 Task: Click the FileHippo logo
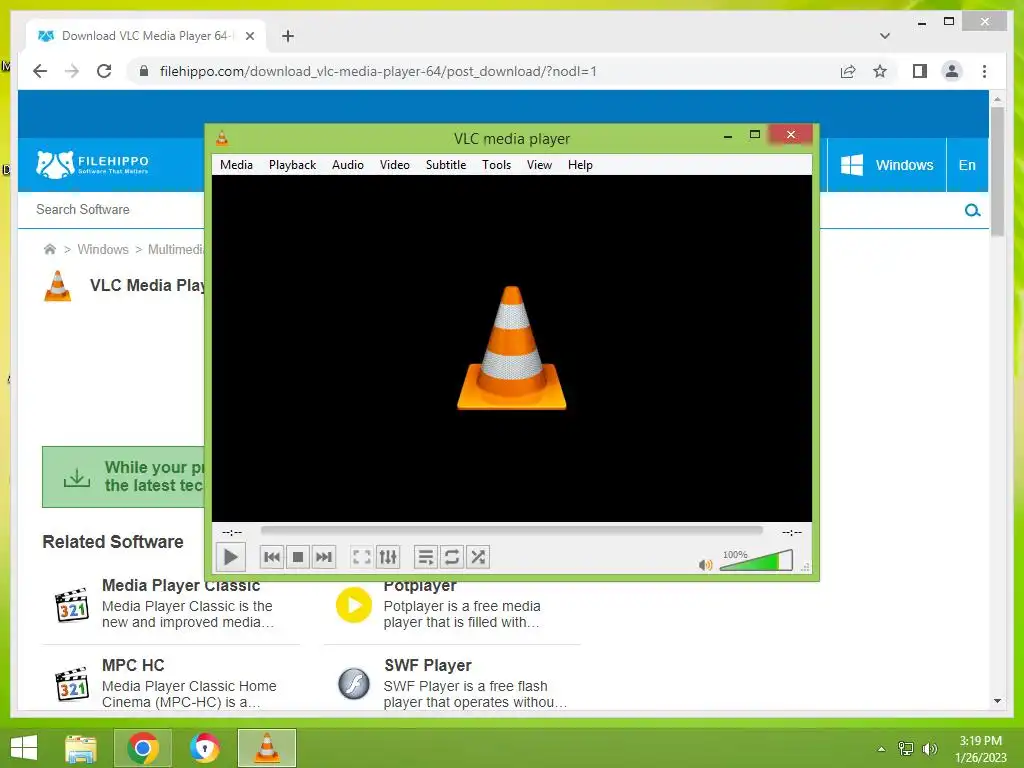[92, 165]
